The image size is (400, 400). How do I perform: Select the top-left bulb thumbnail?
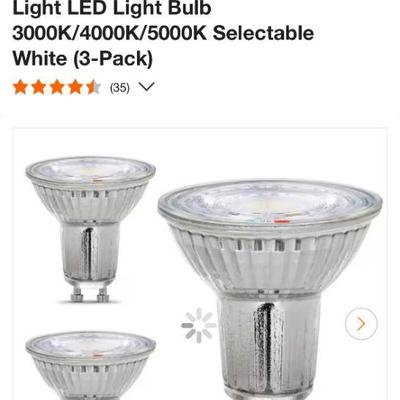click(x=91, y=230)
